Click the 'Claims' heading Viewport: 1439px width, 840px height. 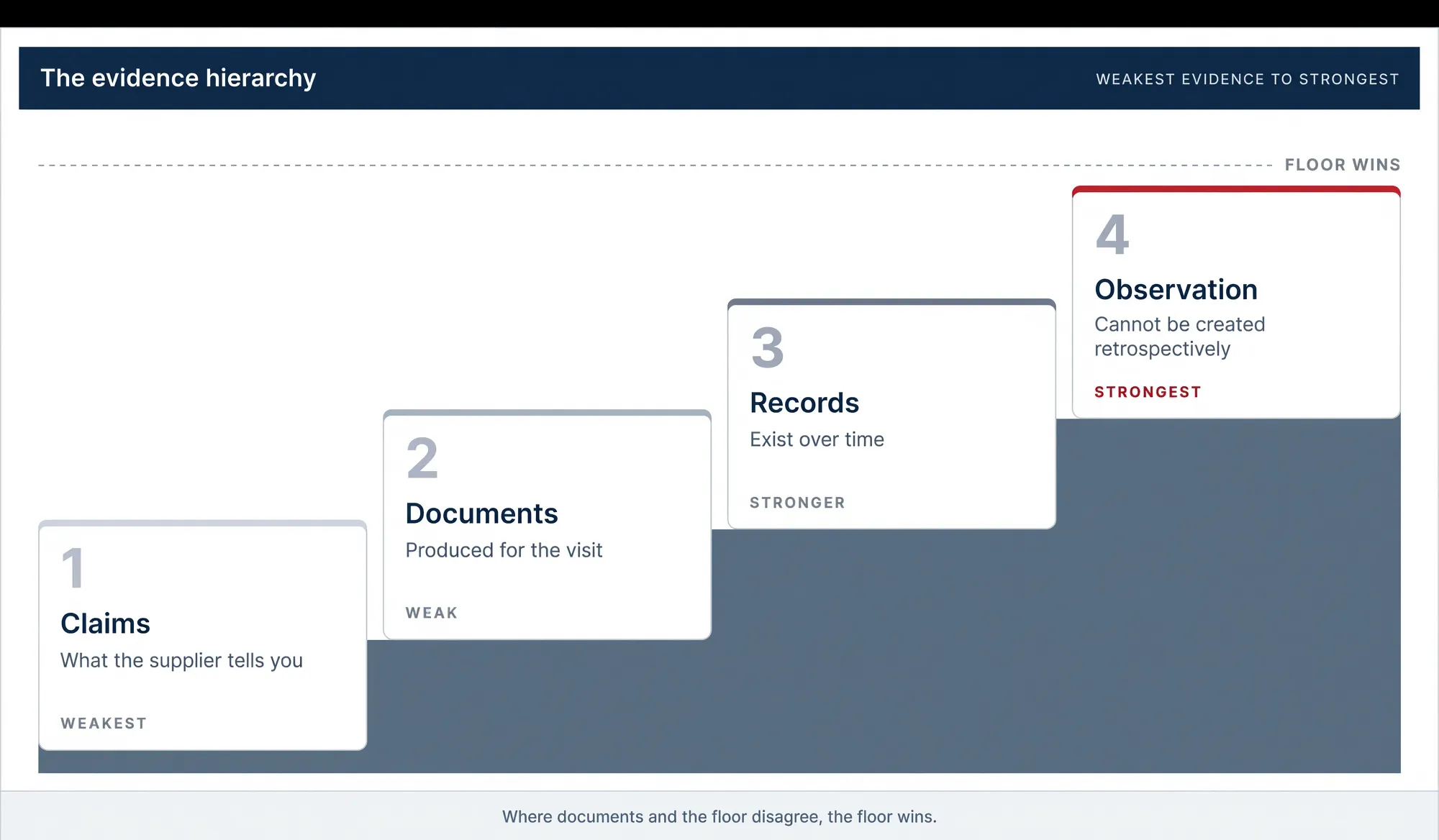105,624
